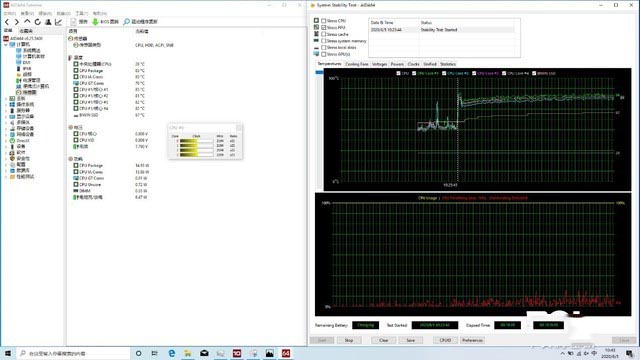Select the 性能测试 benchmark tree item
640x360 pixels.
[x=22, y=176]
